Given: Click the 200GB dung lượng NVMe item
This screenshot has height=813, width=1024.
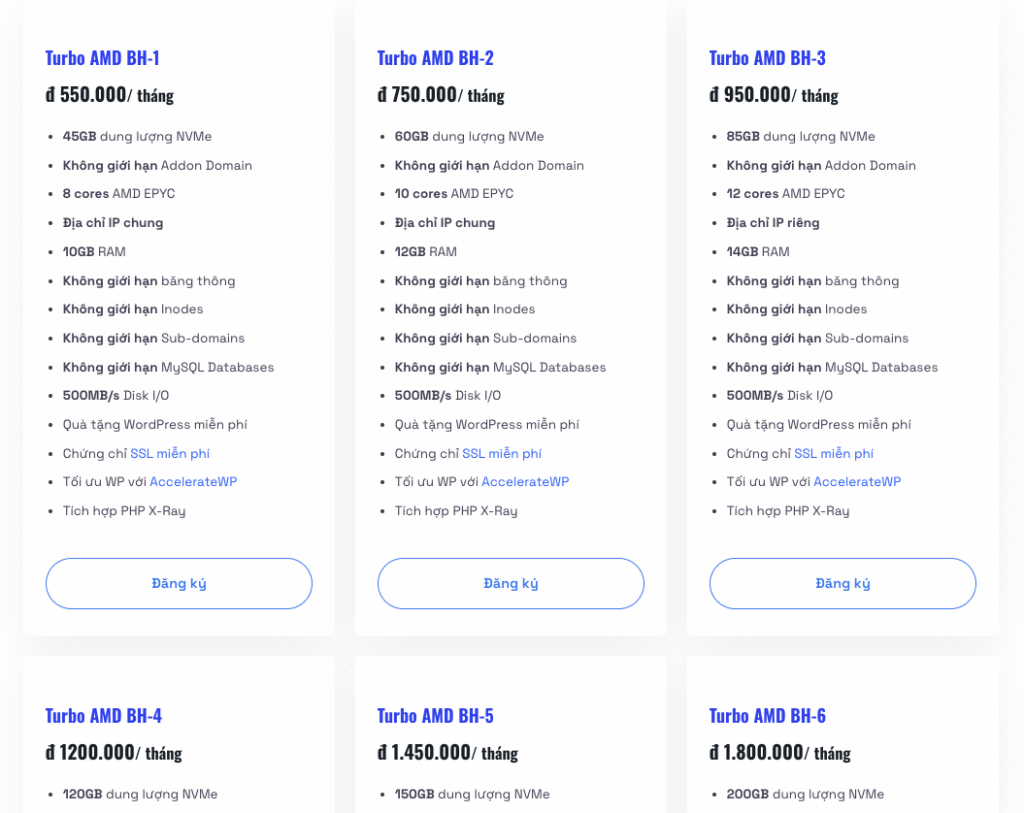Looking at the screenshot, I should click(x=805, y=794).
